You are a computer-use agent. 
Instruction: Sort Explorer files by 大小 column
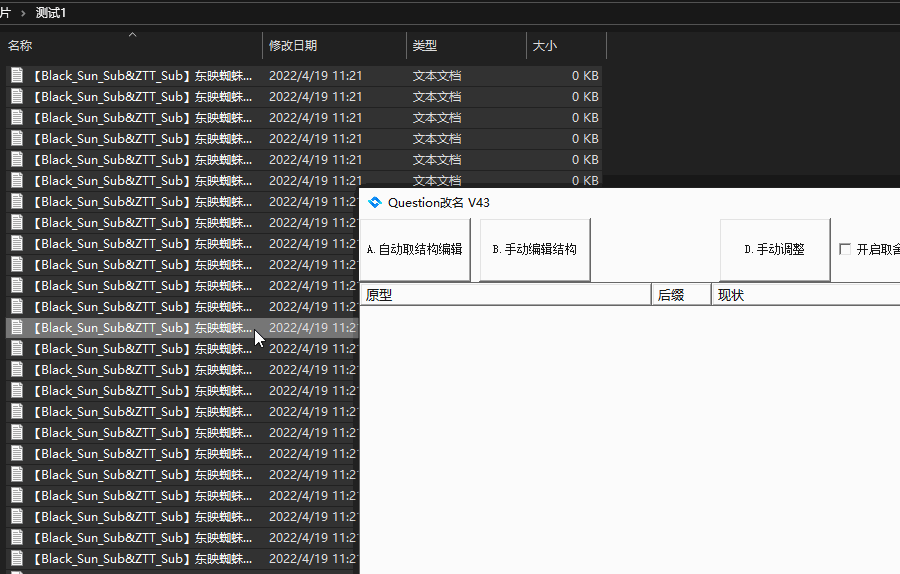[567, 45]
